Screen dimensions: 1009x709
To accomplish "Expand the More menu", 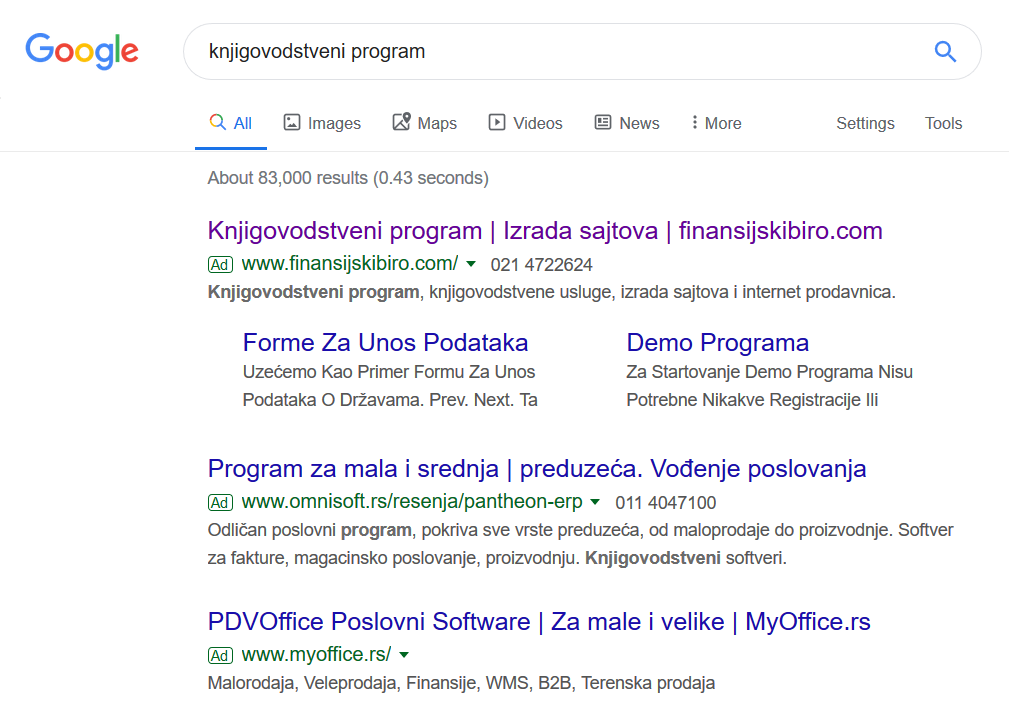I will click(x=716, y=123).
